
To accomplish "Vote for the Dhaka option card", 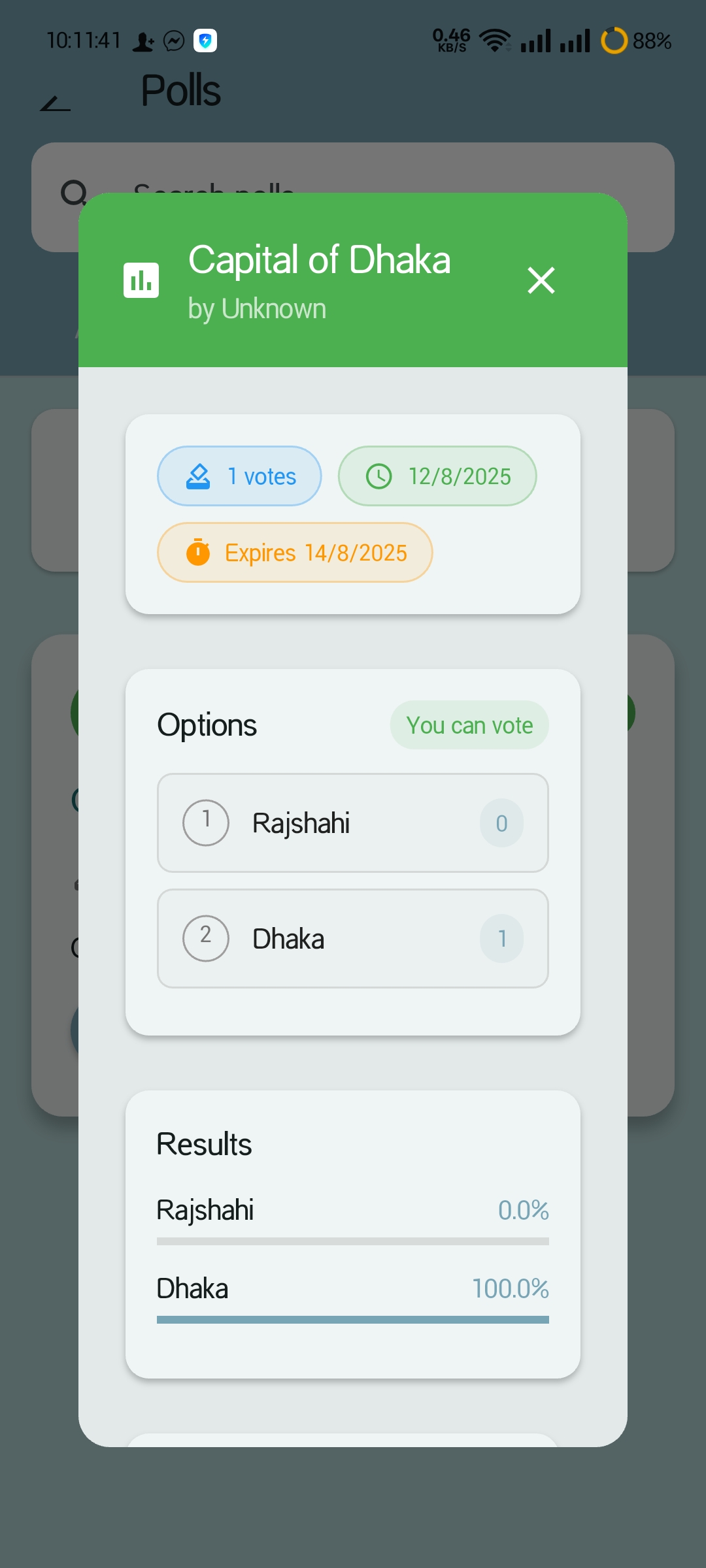I will (353, 939).
